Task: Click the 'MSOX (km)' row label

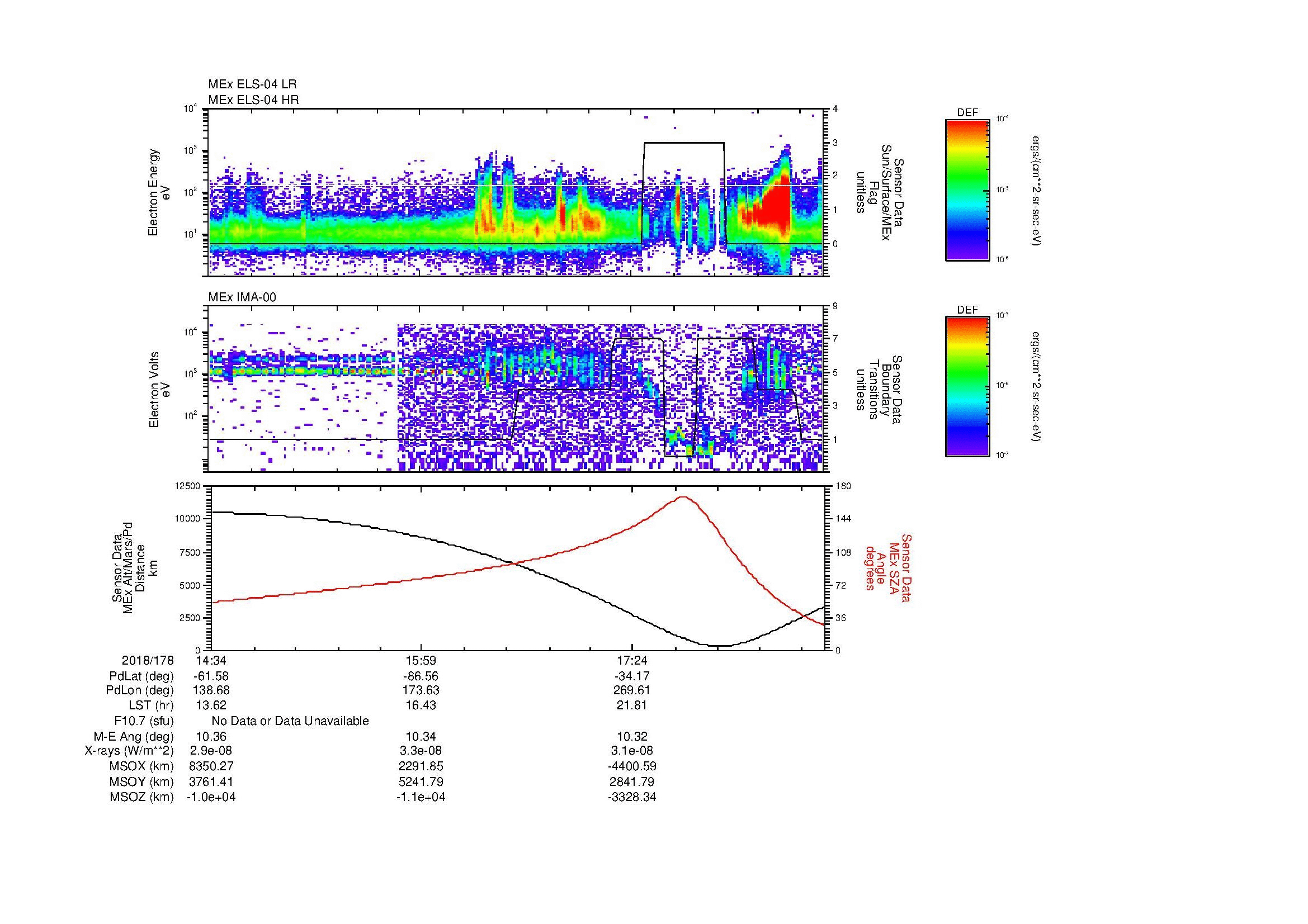Action: pos(141,767)
